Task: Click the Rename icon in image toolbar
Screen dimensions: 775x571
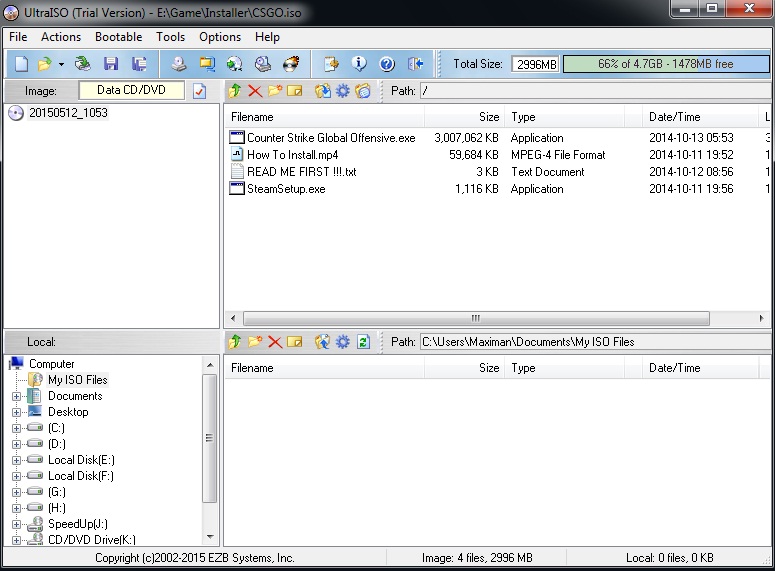Action: click(x=295, y=91)
